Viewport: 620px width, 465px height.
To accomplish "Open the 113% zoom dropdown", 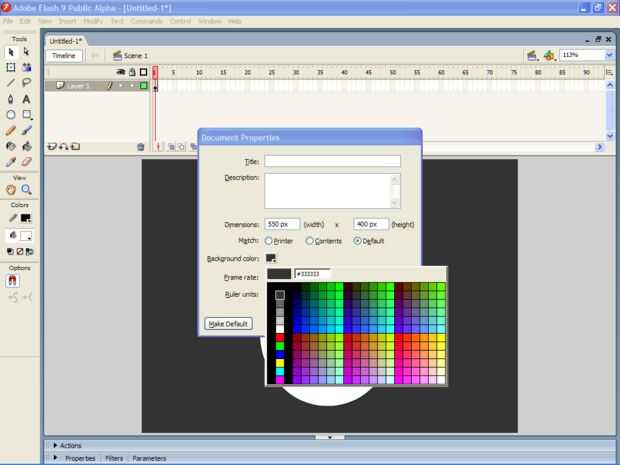I will (x=609, y=55).
